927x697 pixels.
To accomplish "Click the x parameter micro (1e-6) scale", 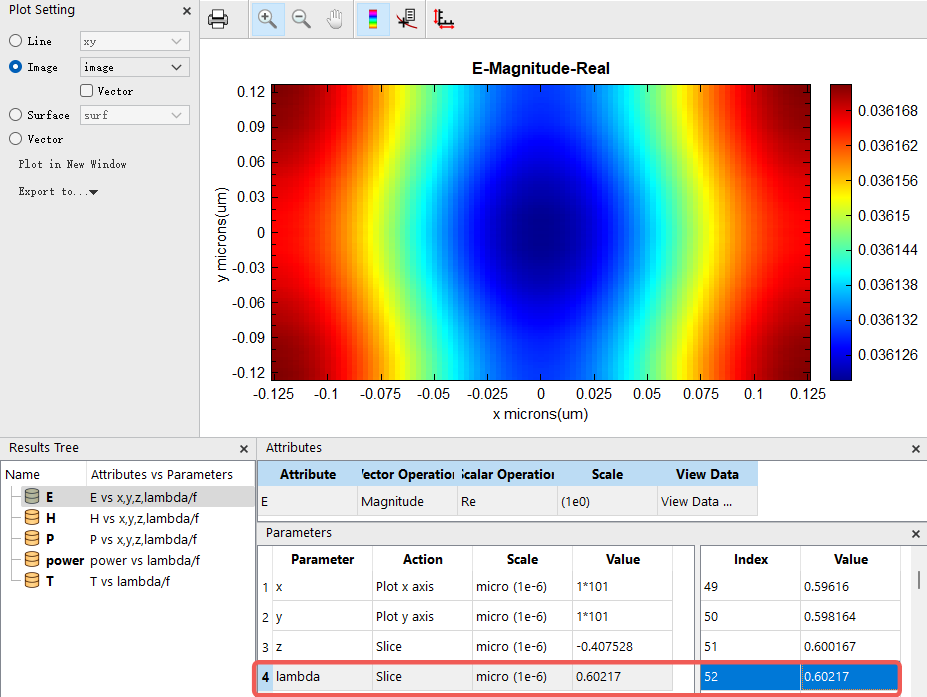I will point(523,586).
